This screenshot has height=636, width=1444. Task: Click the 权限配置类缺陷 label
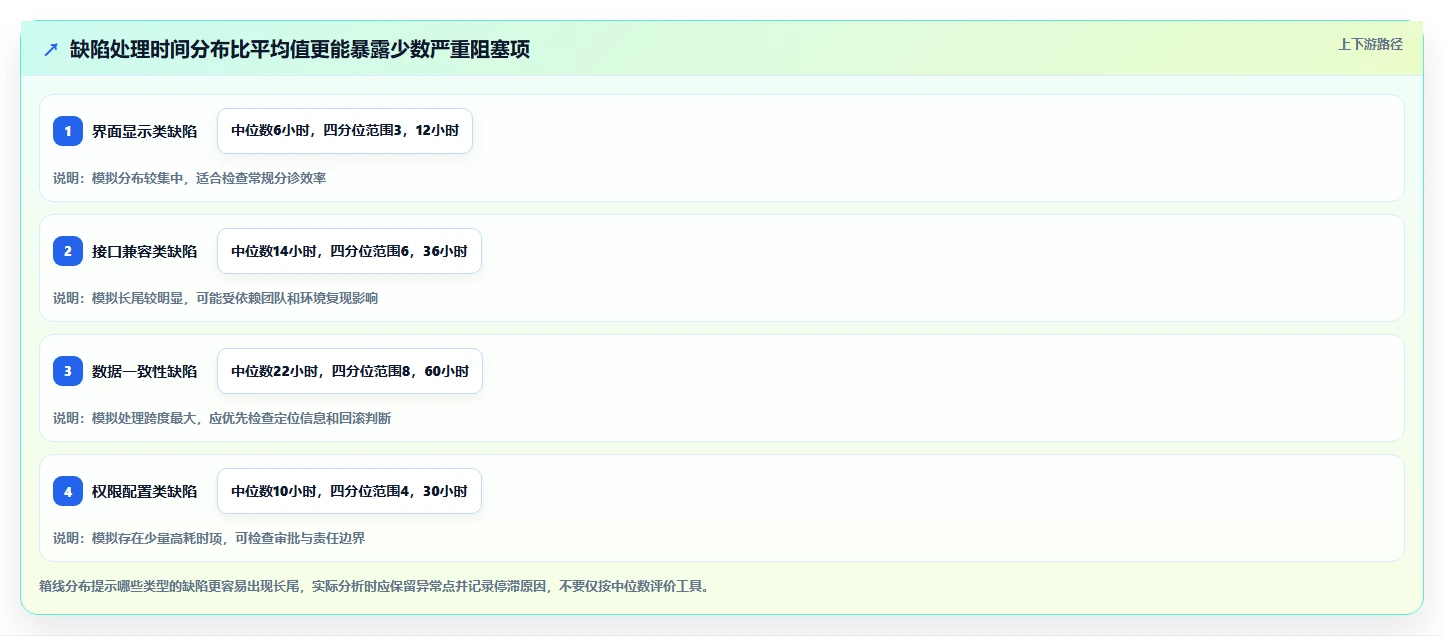[x=144, y=491]
